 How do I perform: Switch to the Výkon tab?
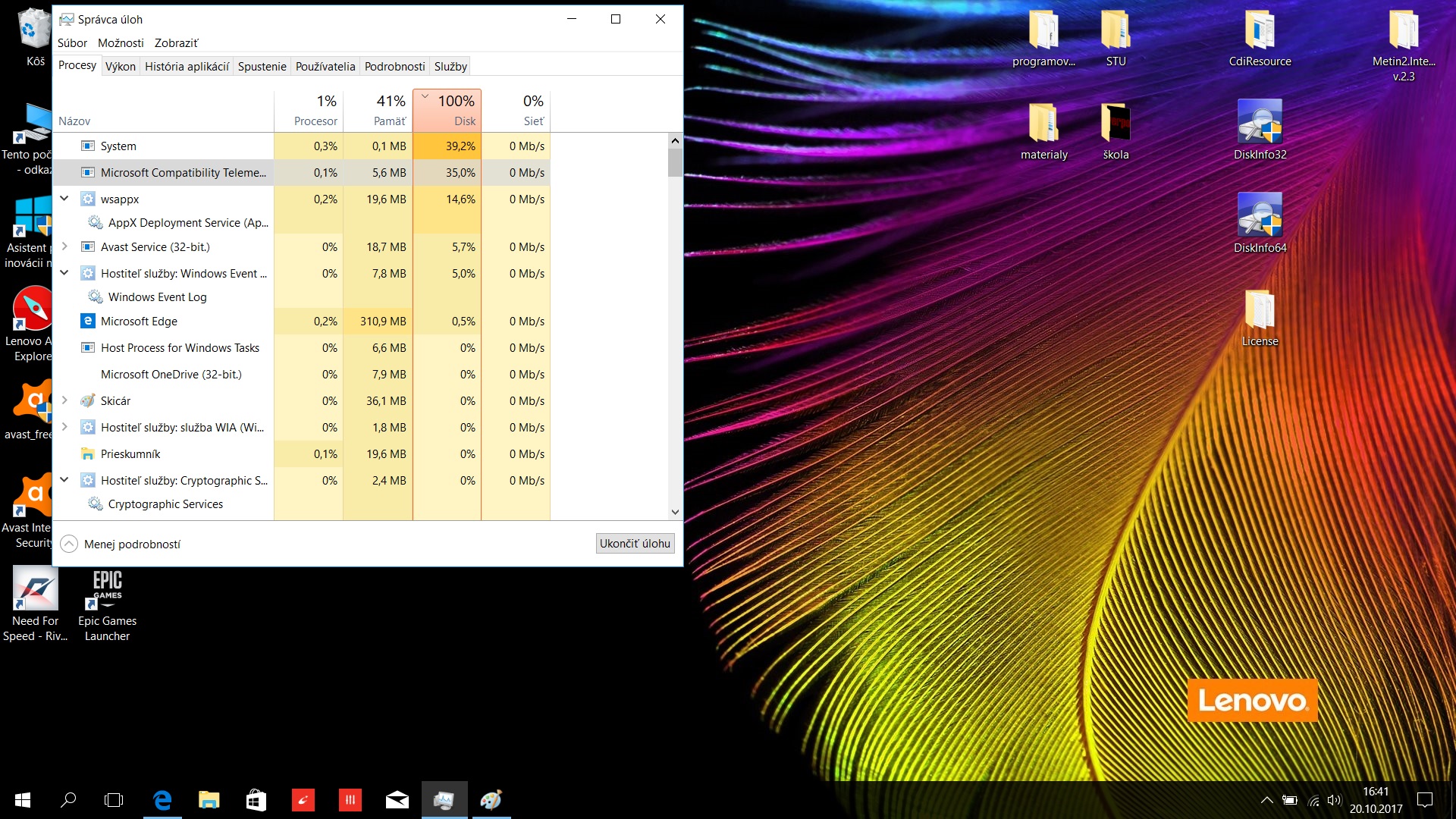[x=121, y=67]
